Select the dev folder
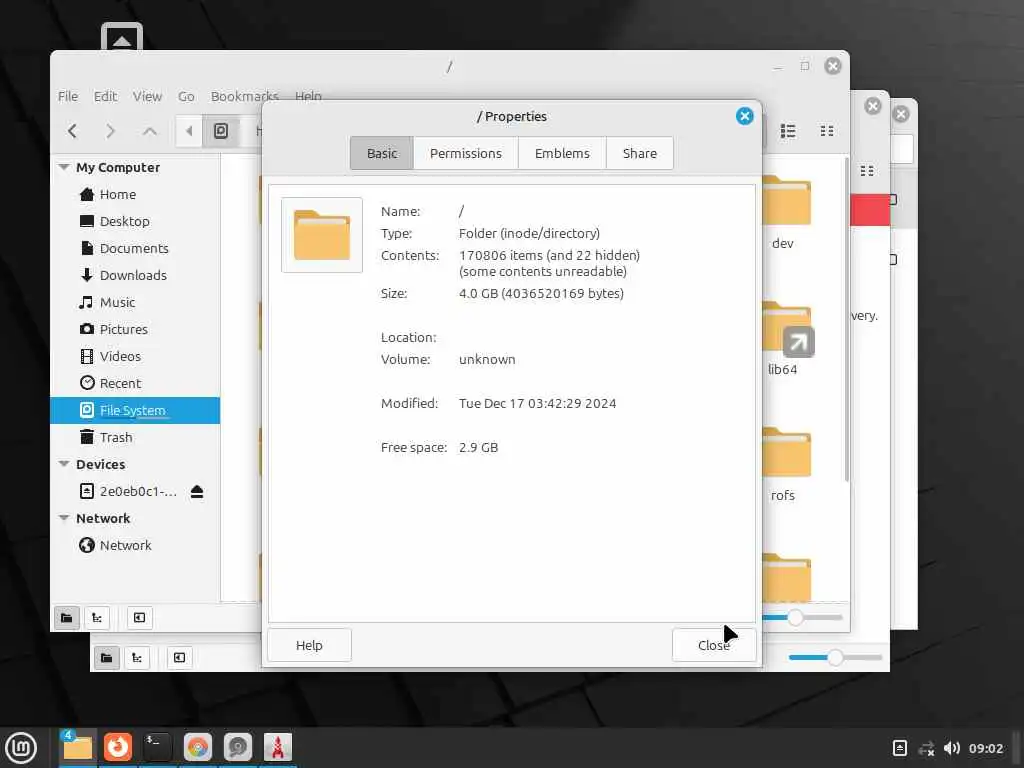The image size is (1024, 768). tap(786, 214)
